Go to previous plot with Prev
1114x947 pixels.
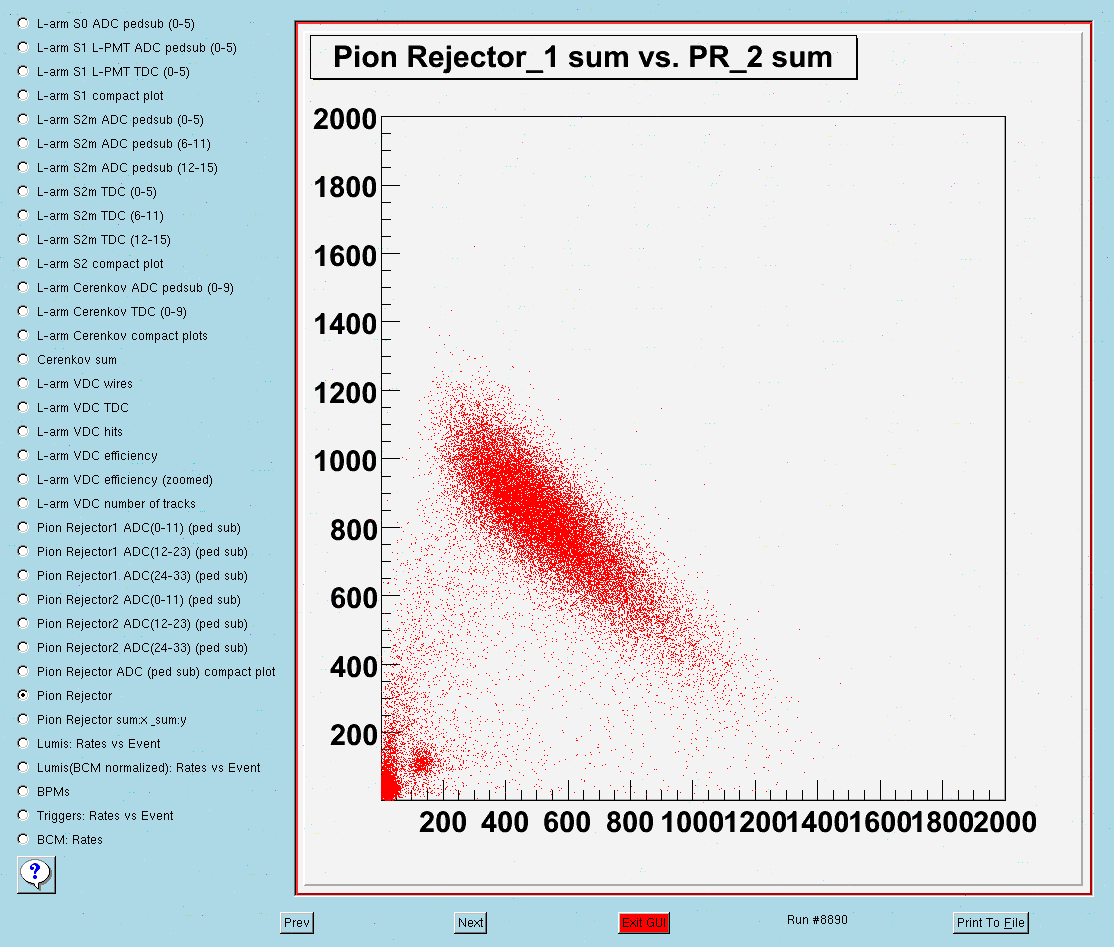pyautogui.click(x=297, y=923)
